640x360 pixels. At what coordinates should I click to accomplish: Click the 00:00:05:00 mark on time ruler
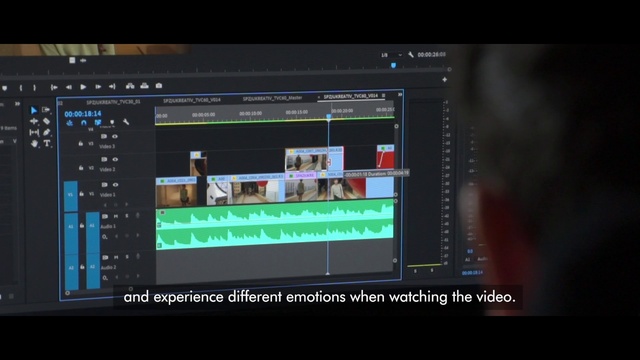tap(203, 115)
